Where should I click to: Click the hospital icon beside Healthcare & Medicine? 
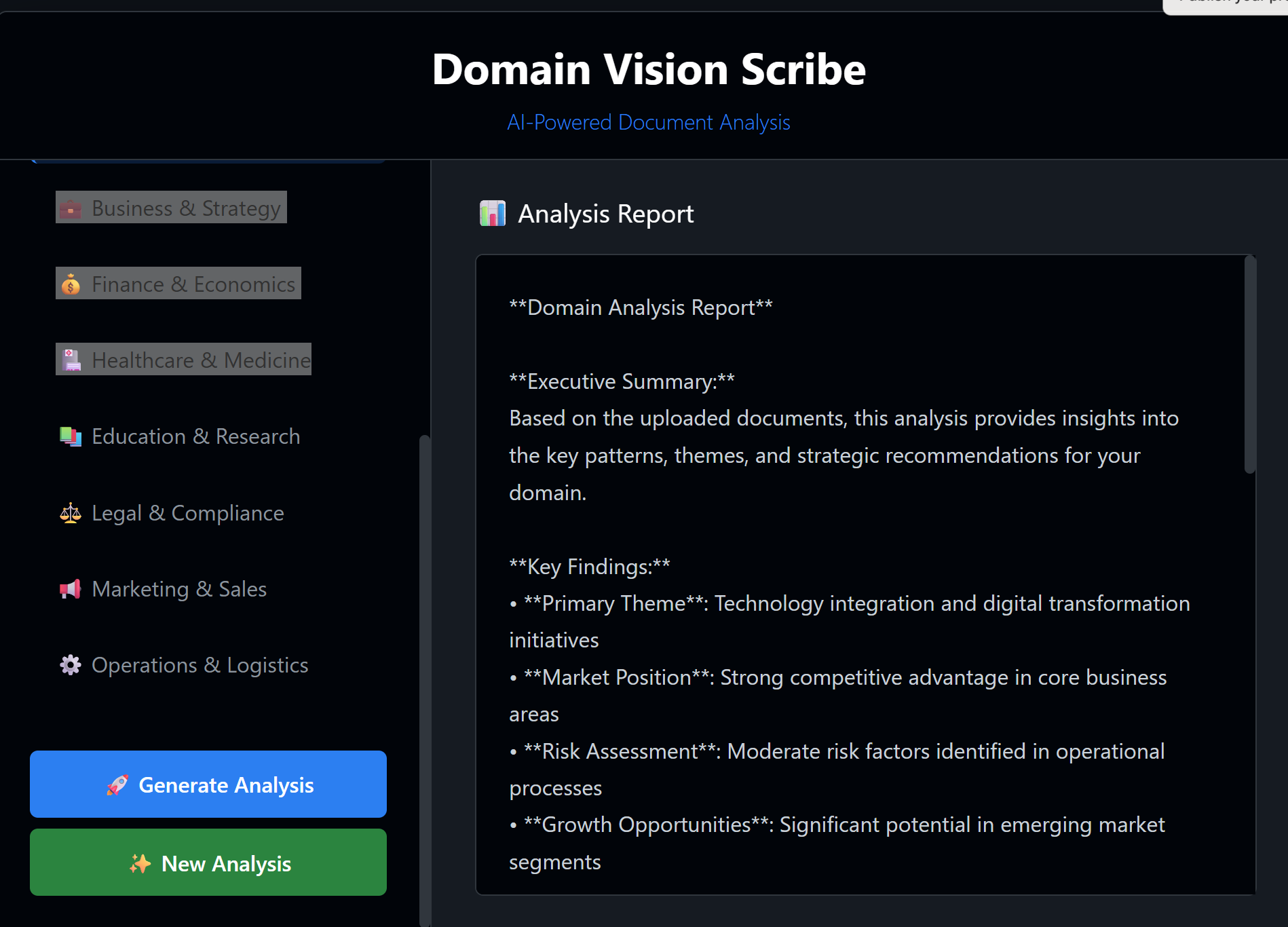coord(71,360)
